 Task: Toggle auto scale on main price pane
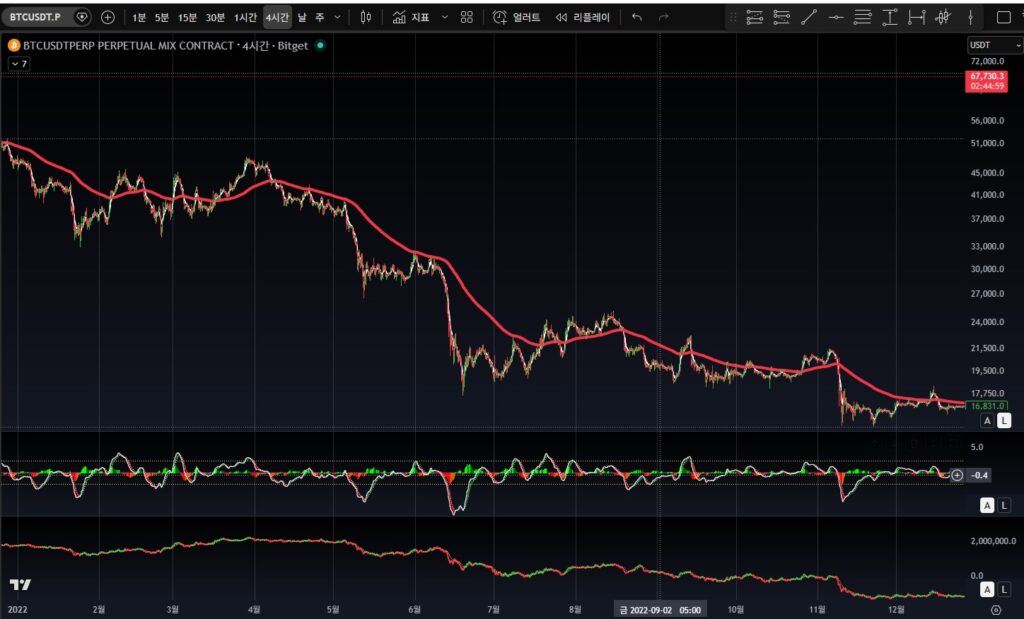tap(987, 421)
